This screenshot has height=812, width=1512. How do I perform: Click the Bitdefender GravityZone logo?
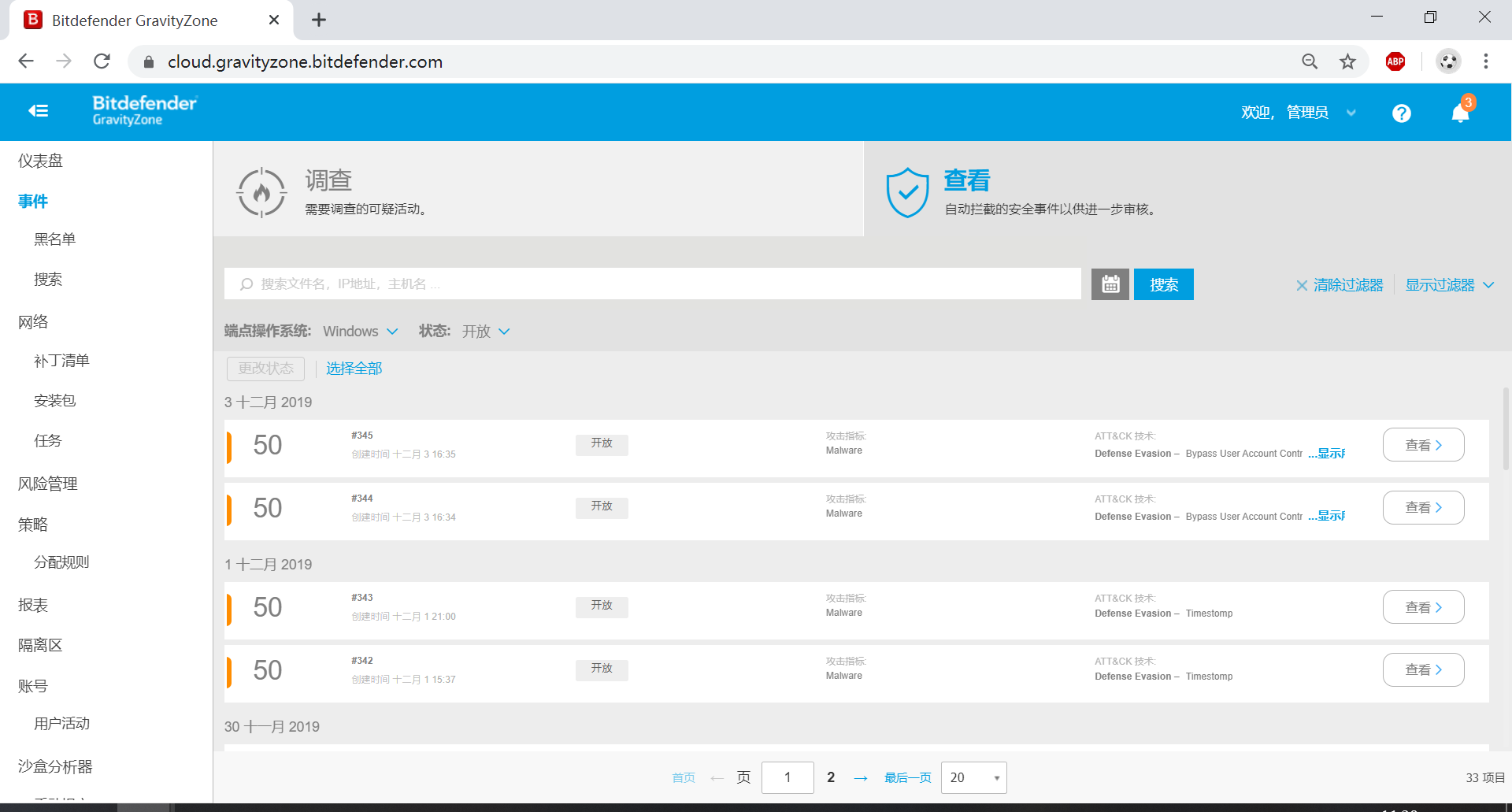tap(145, 110)
